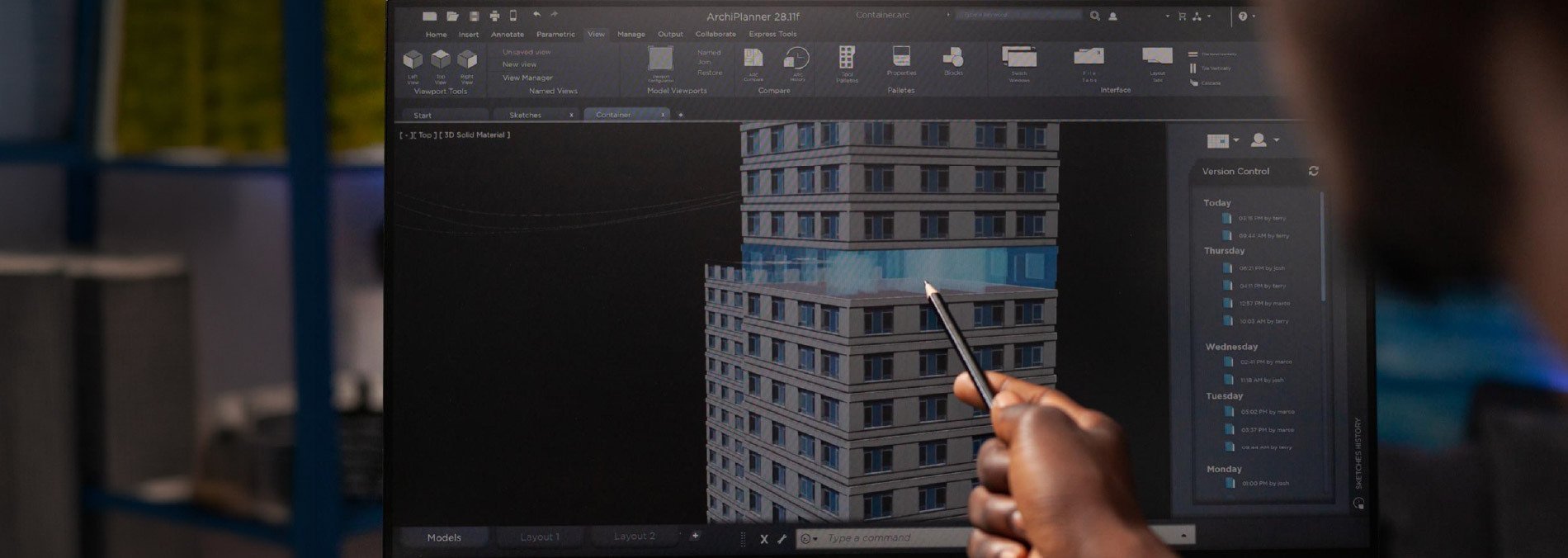The height and width of the screenshot is (558, 1568).
Task: Undo the last action
Action: click(536, 15)
